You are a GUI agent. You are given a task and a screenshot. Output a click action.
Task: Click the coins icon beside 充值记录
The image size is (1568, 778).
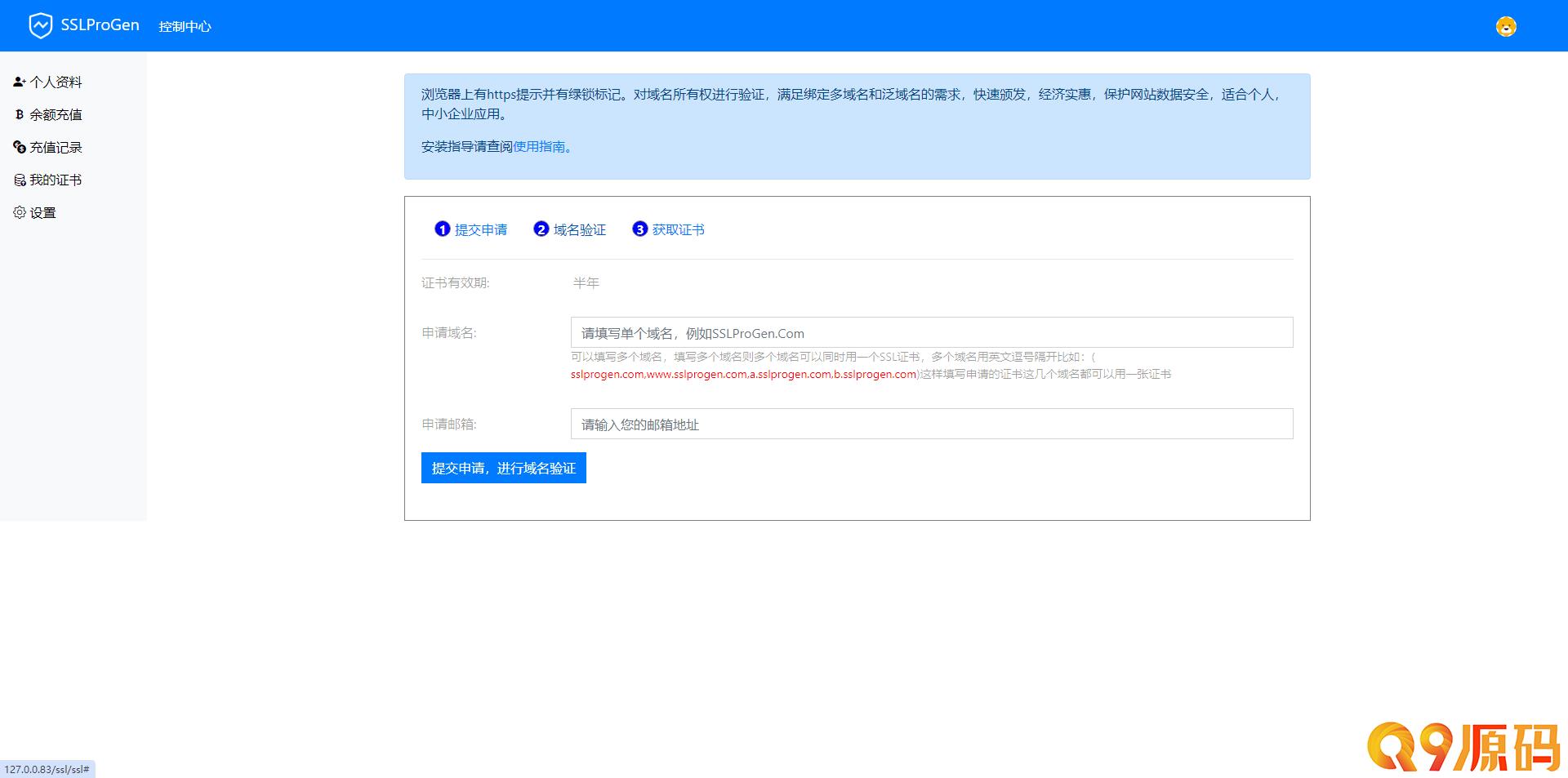(x=20, y=147)
